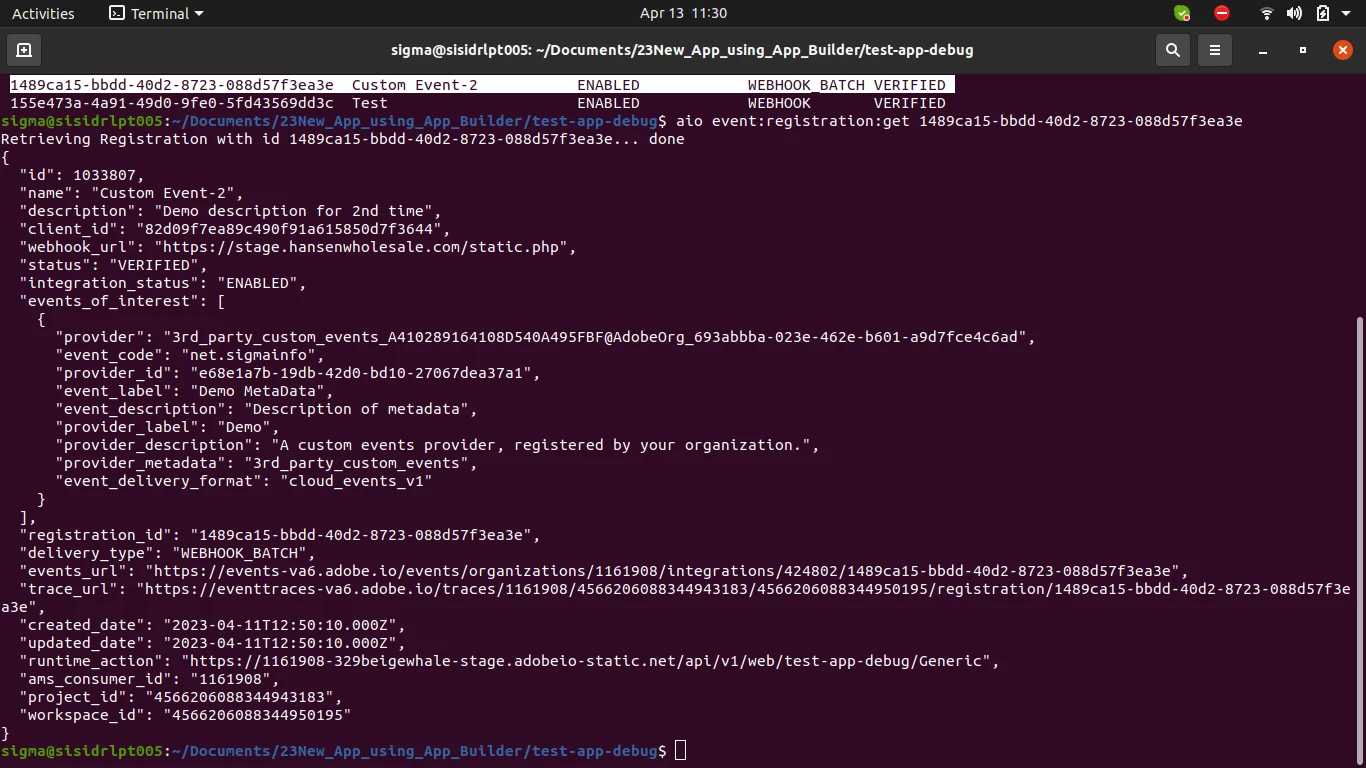Click the ams_consumer_id "1161908" line
The height and width of the screenshot is (768, 1366).
click(149, 679)
